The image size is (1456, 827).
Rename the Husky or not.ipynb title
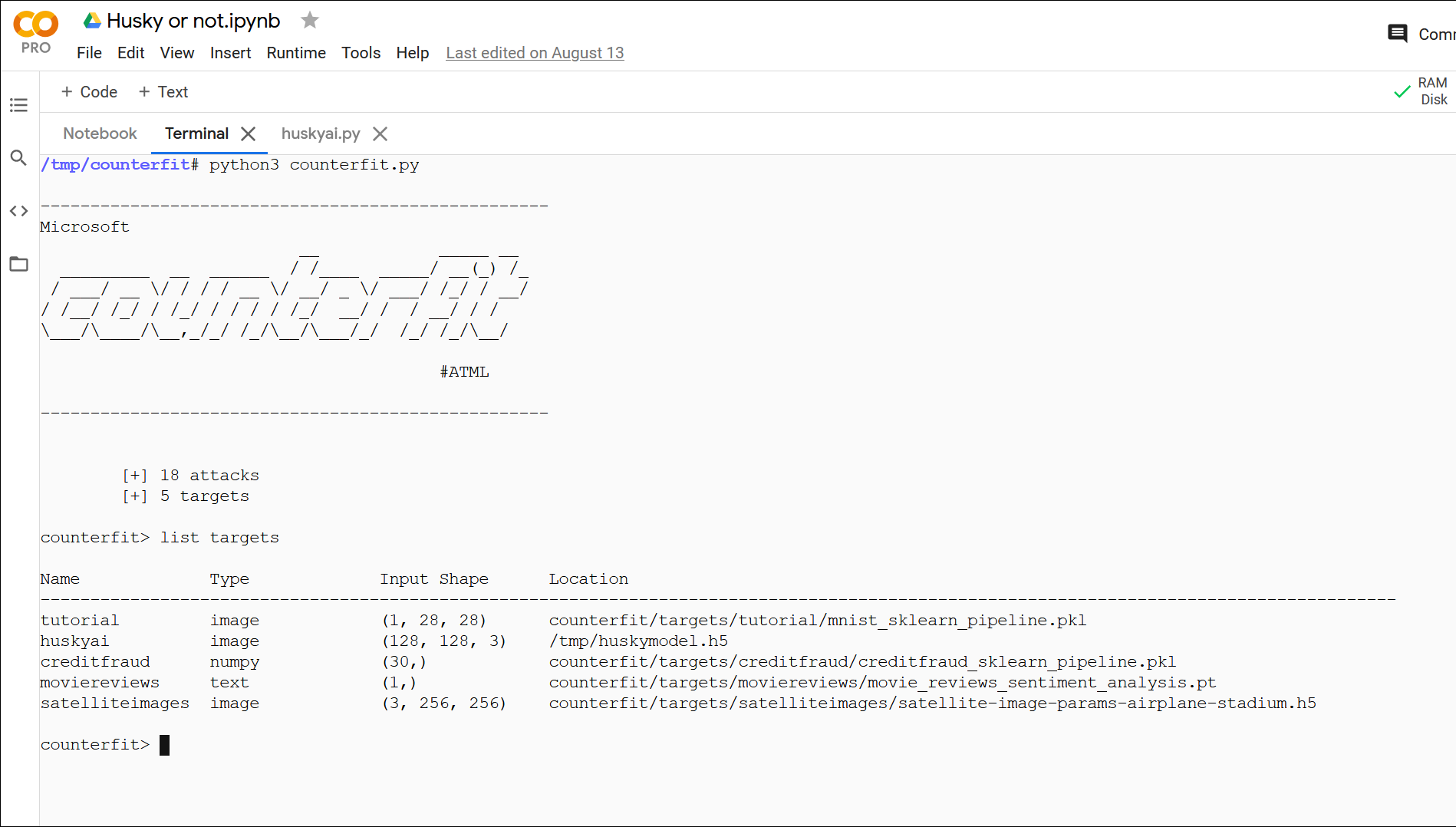(x=193, y=21)
